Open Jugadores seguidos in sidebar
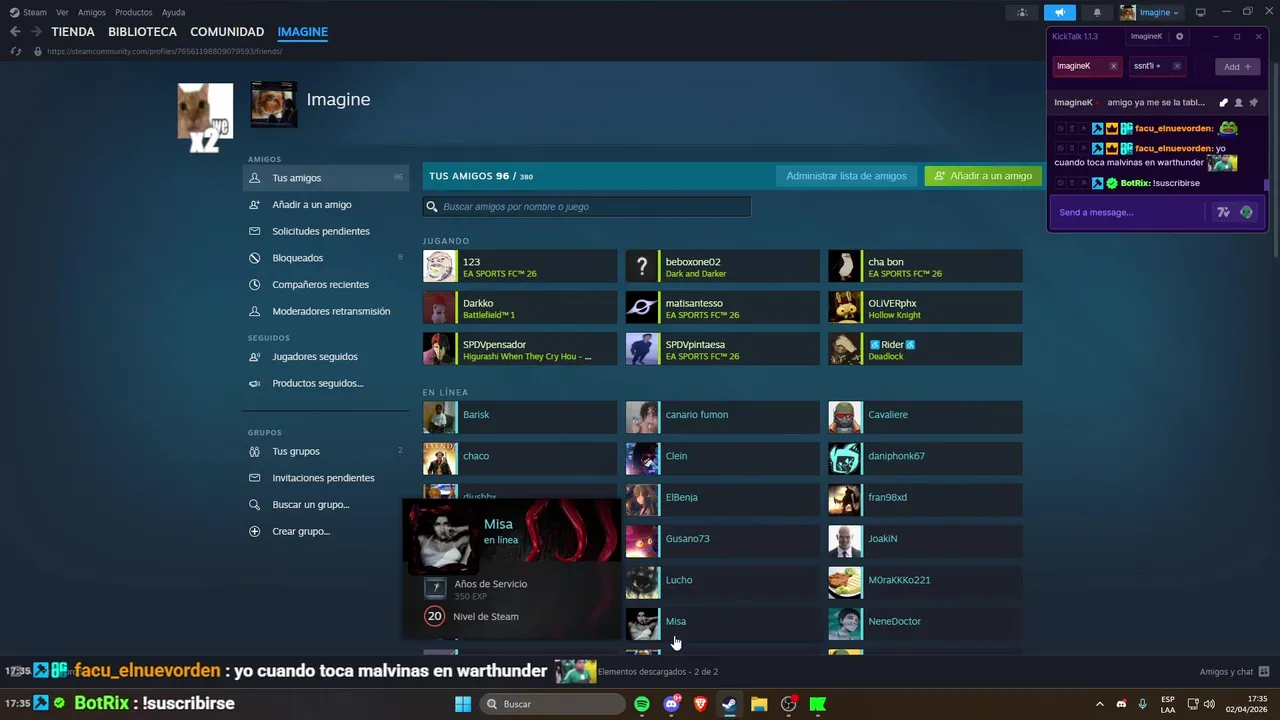 (326, 356)
